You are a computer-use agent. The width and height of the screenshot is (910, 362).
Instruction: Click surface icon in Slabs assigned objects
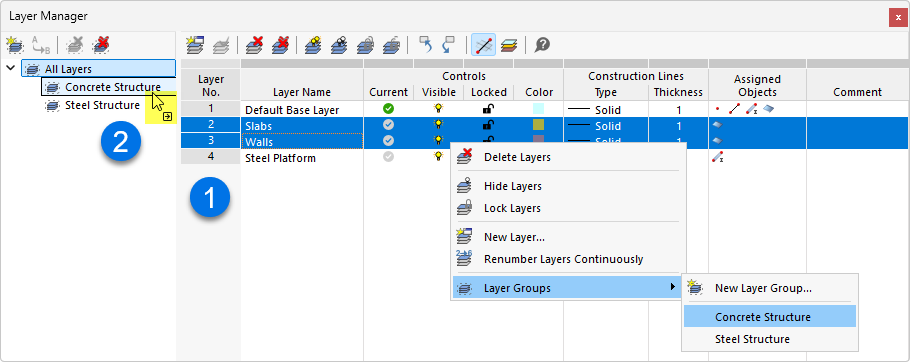[718, 125]
